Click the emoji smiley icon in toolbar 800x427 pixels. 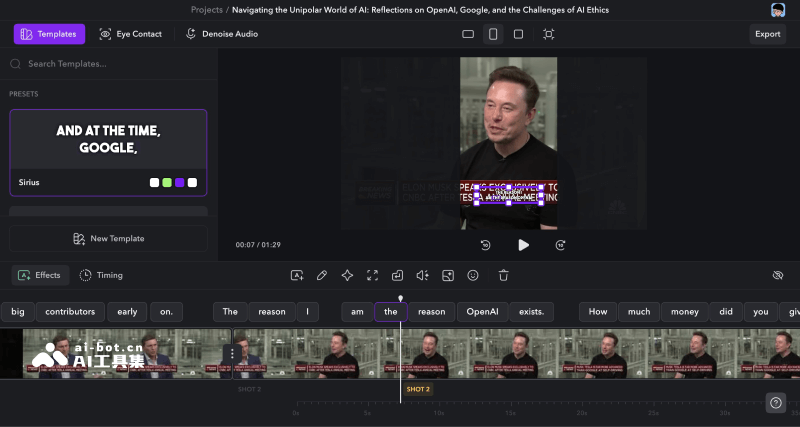click(473, 275)
